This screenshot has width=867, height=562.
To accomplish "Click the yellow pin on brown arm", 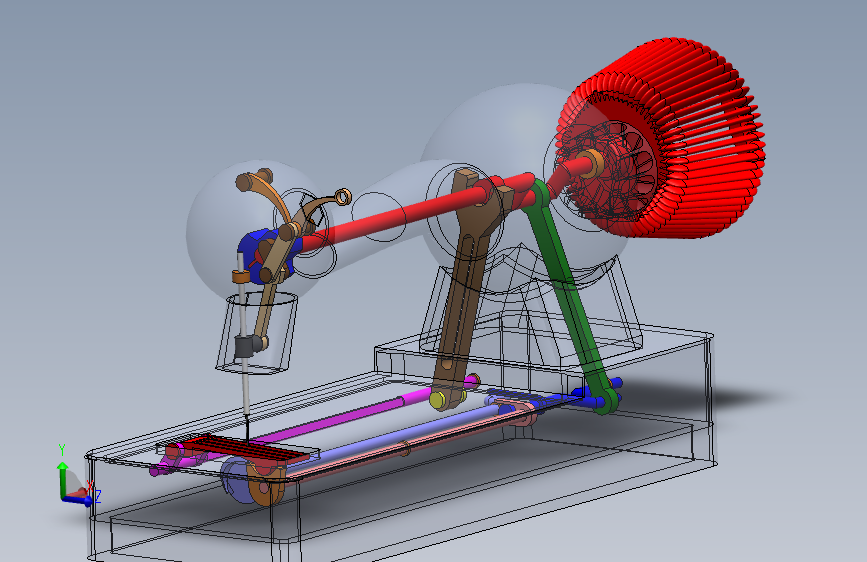I will [x=438, y=400].
